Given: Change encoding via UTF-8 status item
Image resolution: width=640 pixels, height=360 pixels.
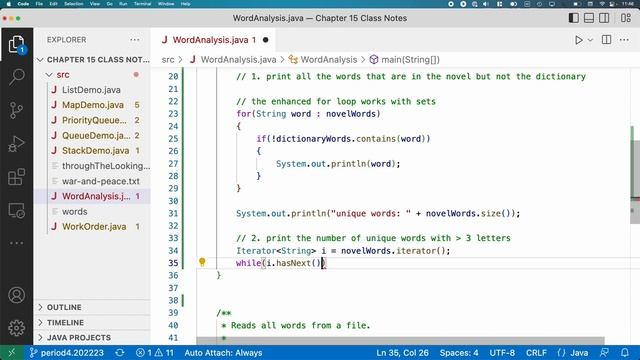Looking at the screenshot, I should (502, 353).
